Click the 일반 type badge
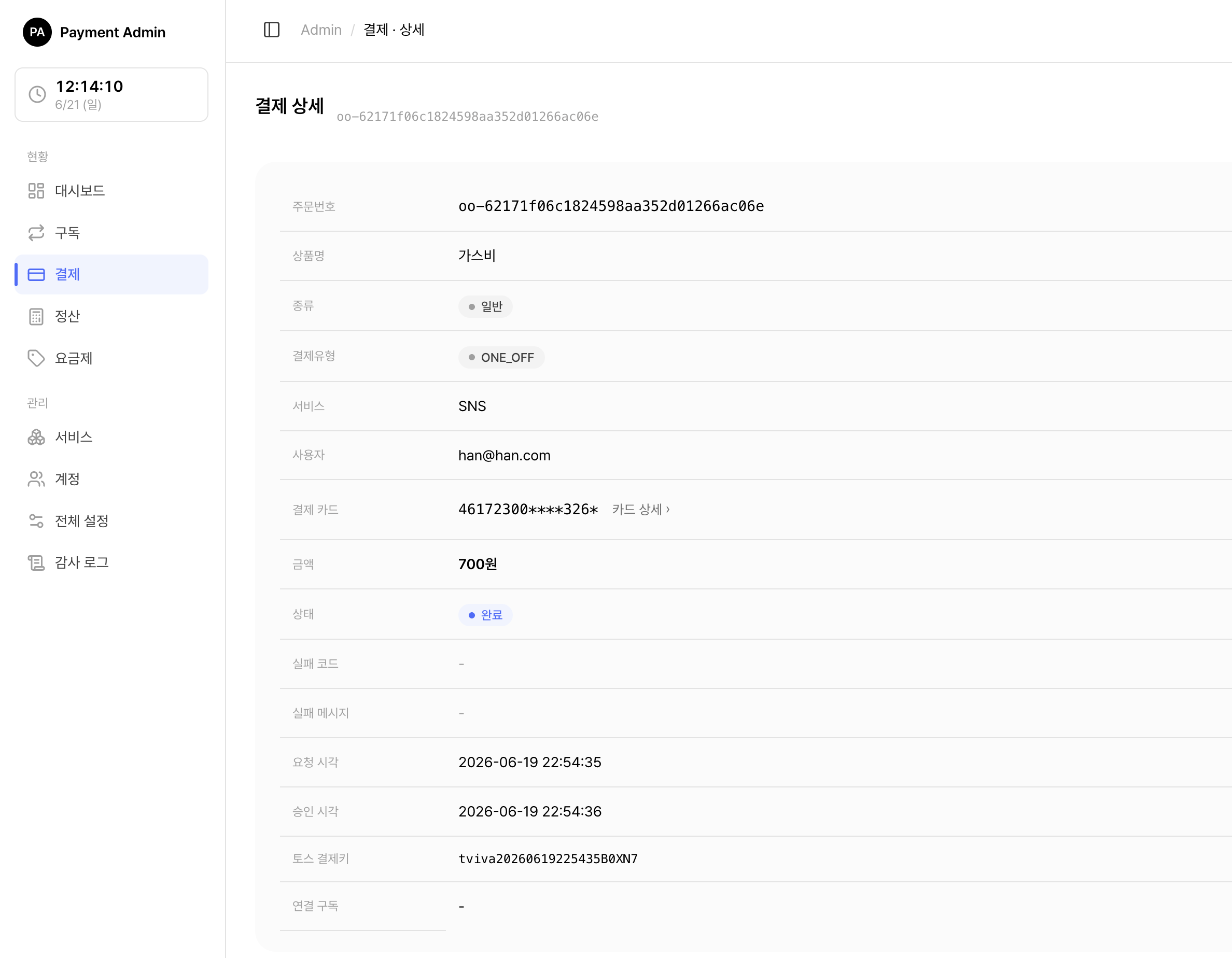 (x=485, y=307)
